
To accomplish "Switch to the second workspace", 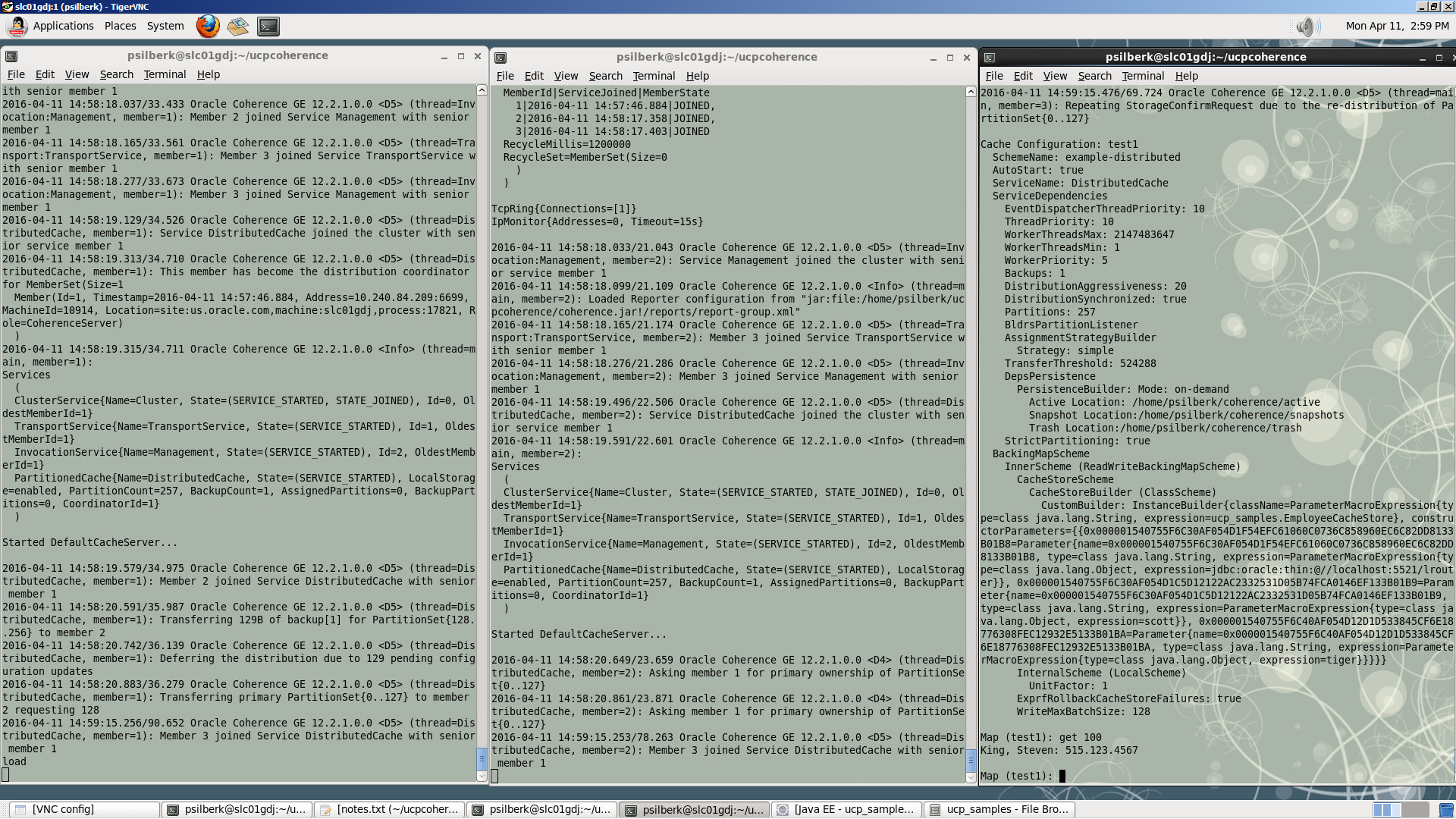I will click(1415, 810).
